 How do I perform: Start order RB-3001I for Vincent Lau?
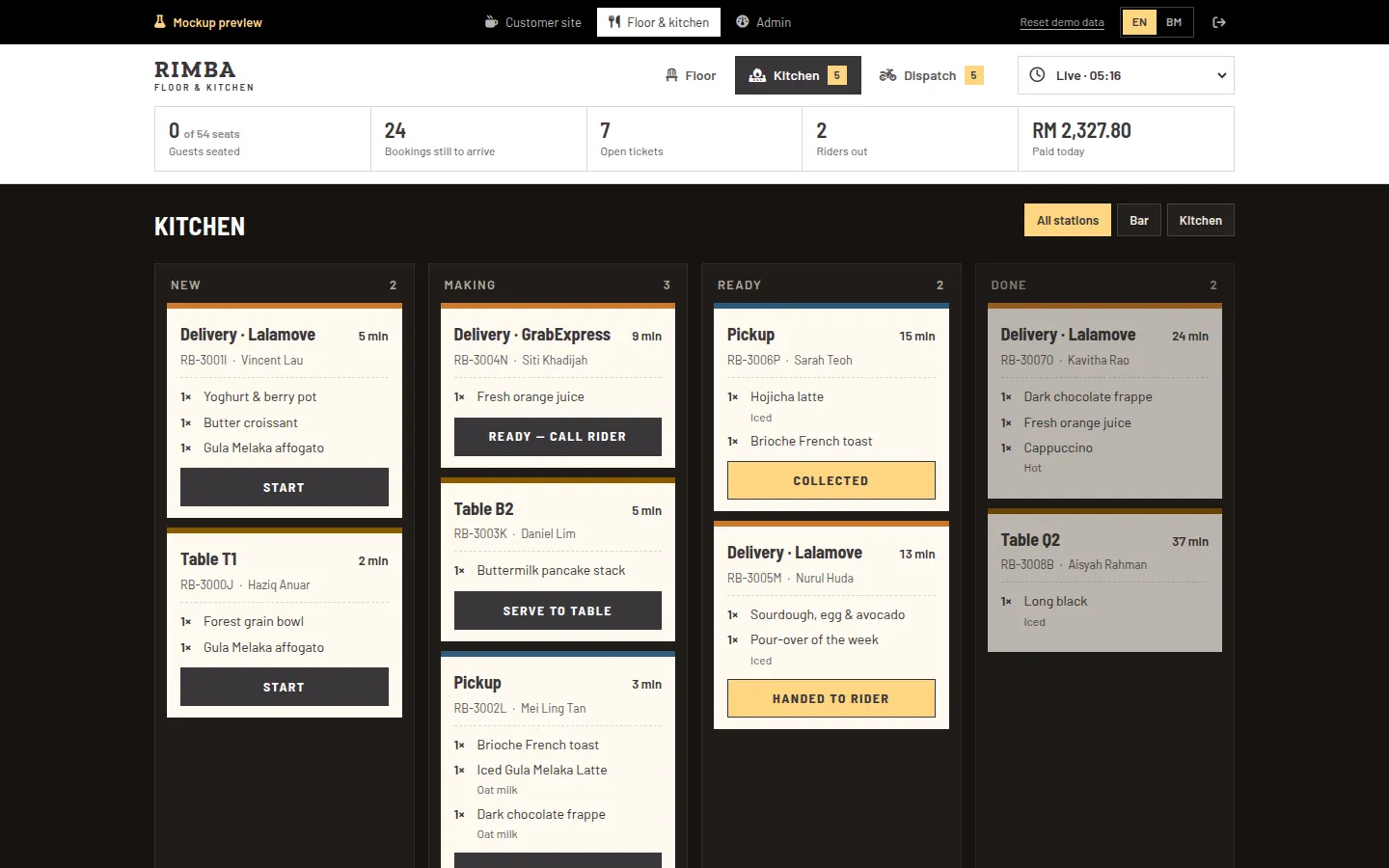click(285, 487)
